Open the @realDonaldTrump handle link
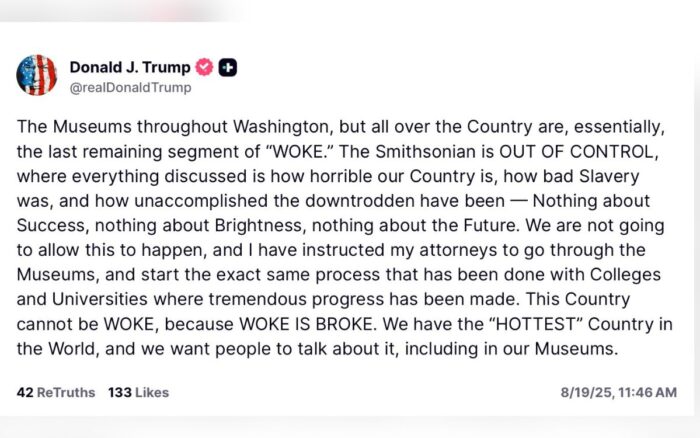This screenshot has height=438, width=700. tap(130, 87)
